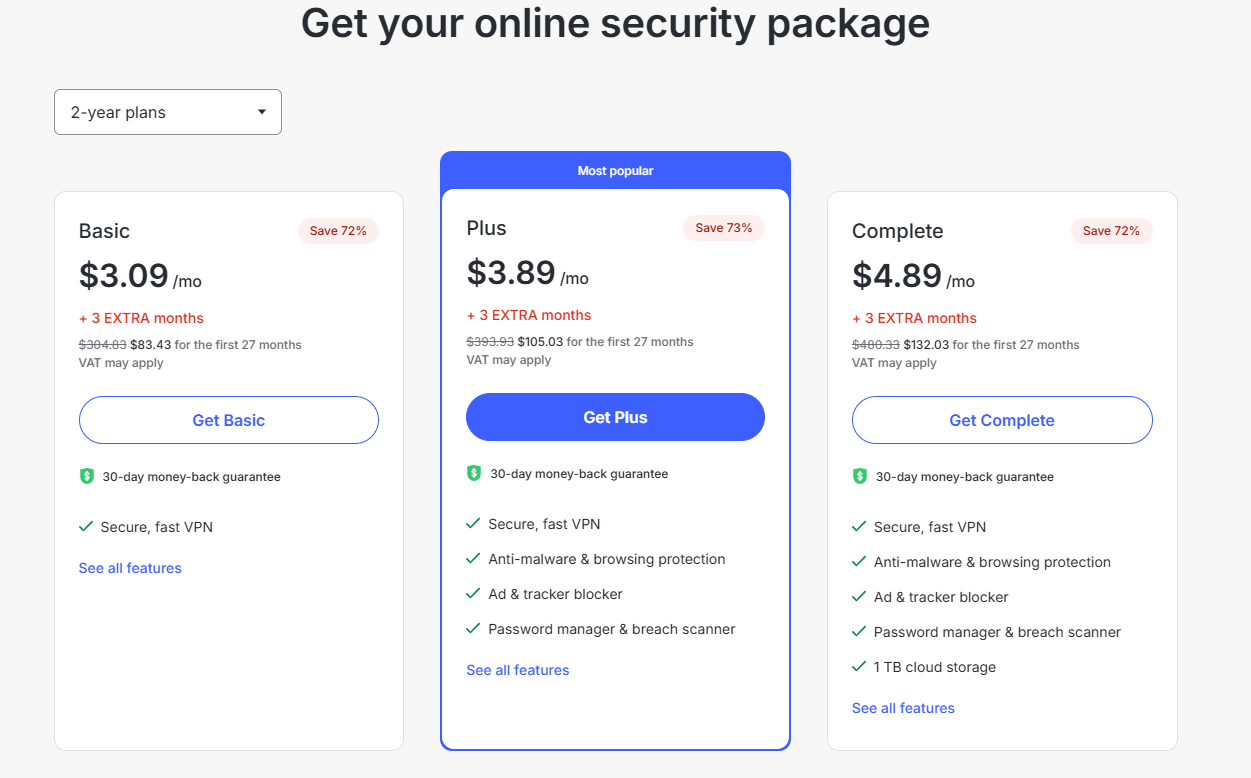Click the Save 72% badge on Complete
1251x778 pixels.
[x=1112, y=231]
